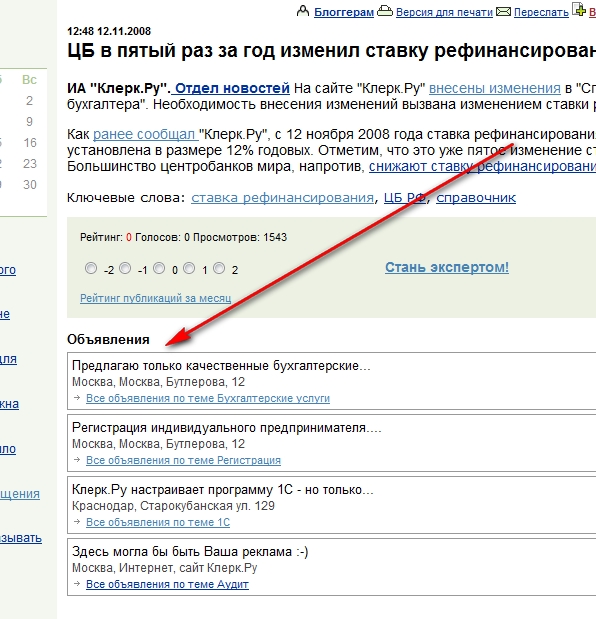Open the Отдел новостей link
This screenshot has width=596, height=619.
pyautogui.click(x=232, y=88)
